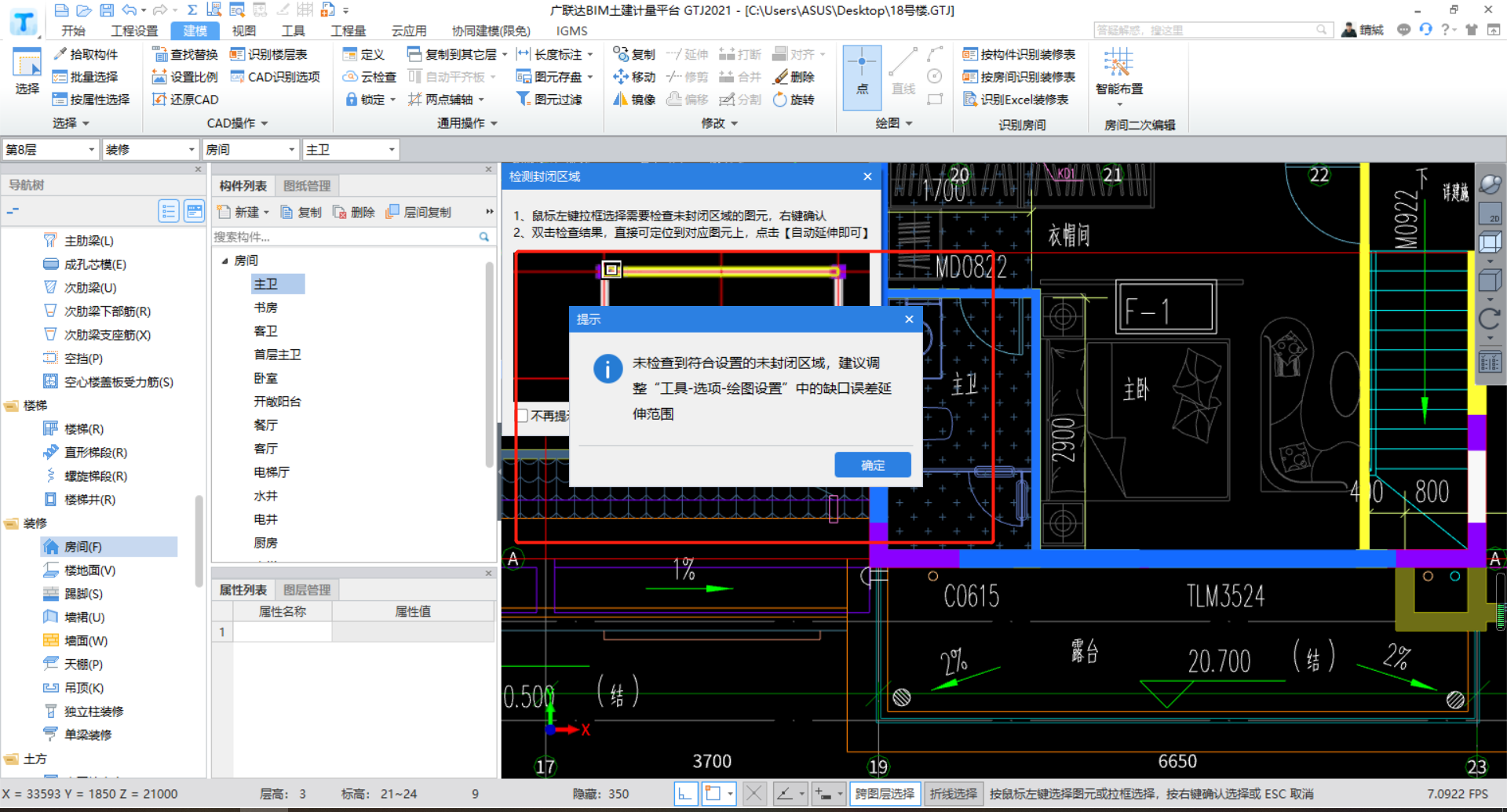Click 识别楼层表 tool
The image size is (1507, 812).
268,54
